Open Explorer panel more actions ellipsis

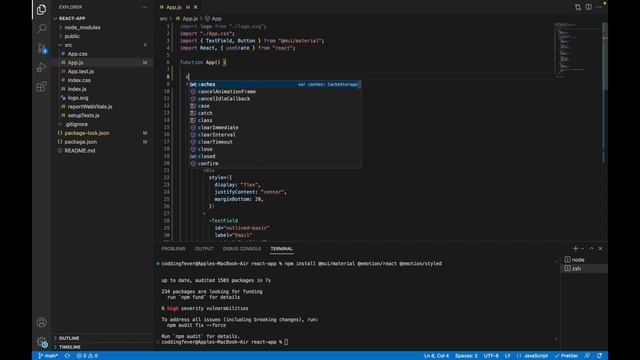point(144,7)
